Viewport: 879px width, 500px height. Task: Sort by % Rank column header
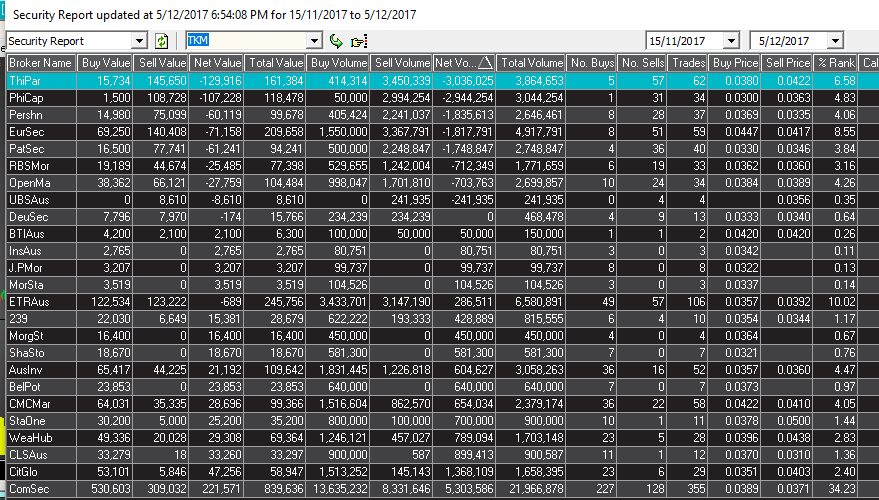tap(835, 63)
